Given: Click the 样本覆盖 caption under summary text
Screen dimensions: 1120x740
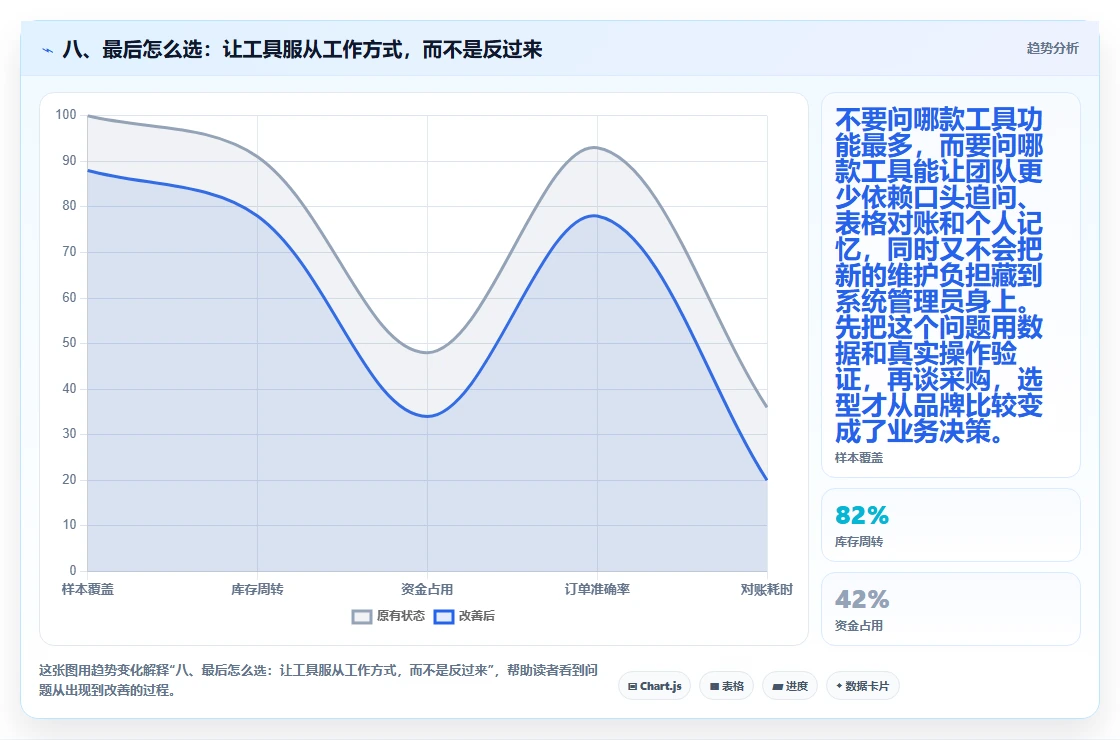Looking at the screenshot, I should pyautogui.click(x=859, y=458).
